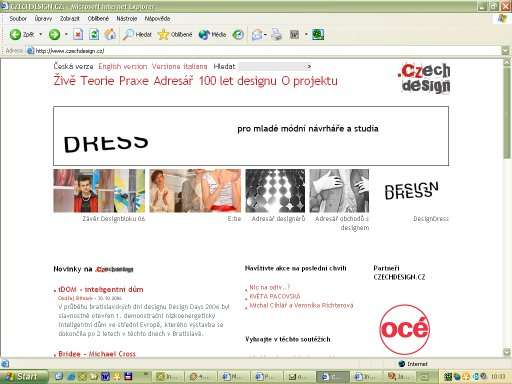Click the green Back arrow icon
512x384 pixels.
(15, 34)
